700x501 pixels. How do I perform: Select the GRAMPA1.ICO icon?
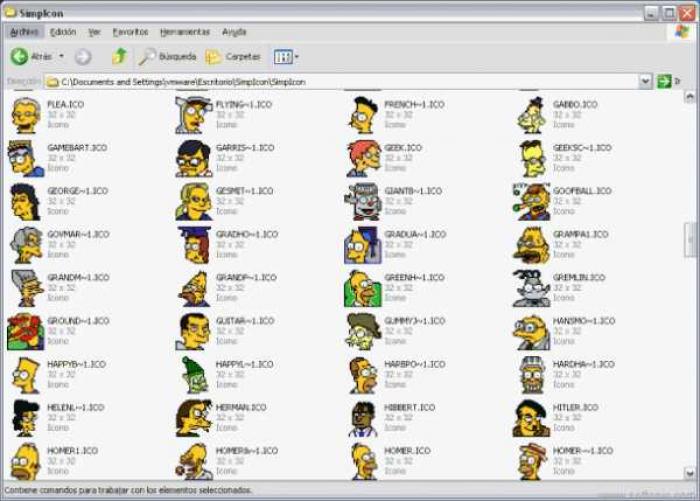(x=531, y=245)
